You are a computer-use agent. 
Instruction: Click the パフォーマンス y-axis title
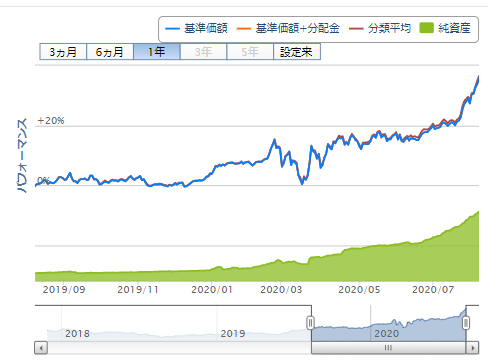(22, 155)
